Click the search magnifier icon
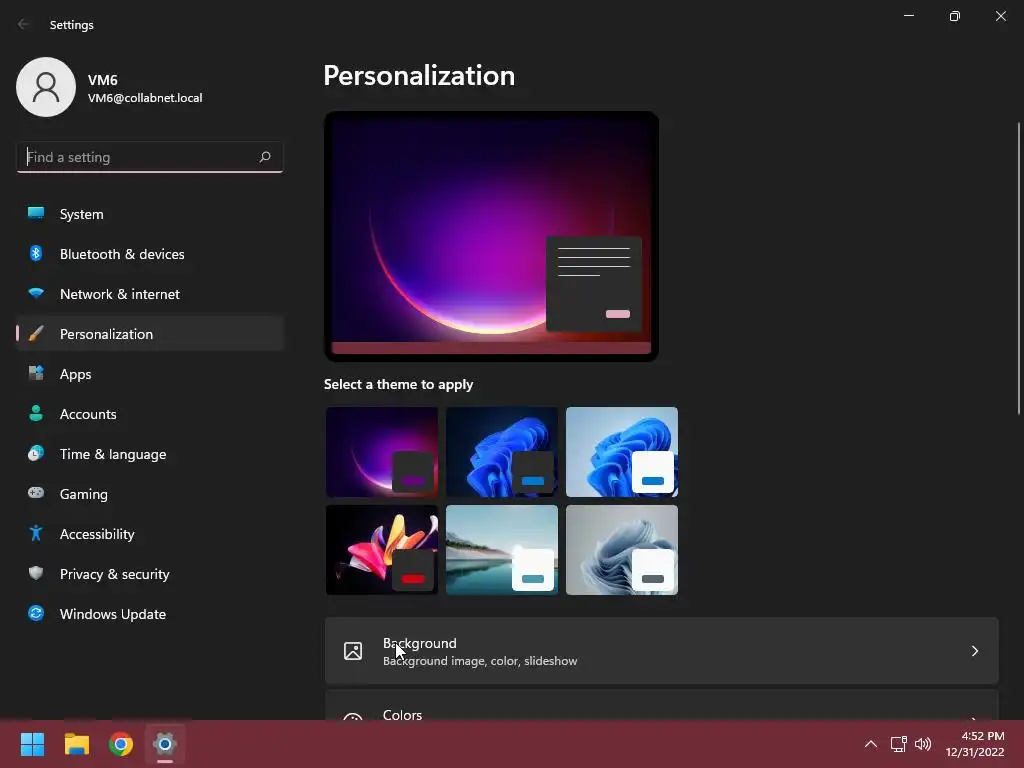Viewport: 1024px width, 768px height. [264, 157]
